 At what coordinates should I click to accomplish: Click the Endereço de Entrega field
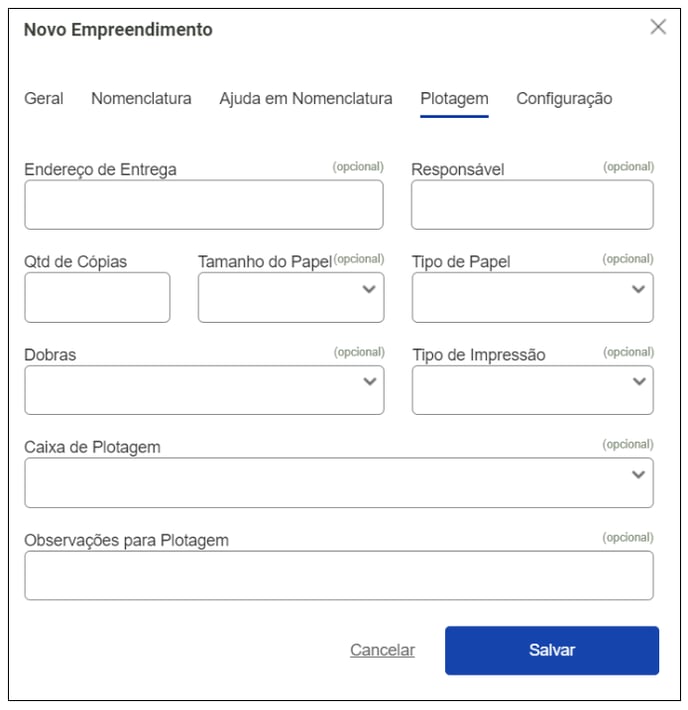(203, 205)
